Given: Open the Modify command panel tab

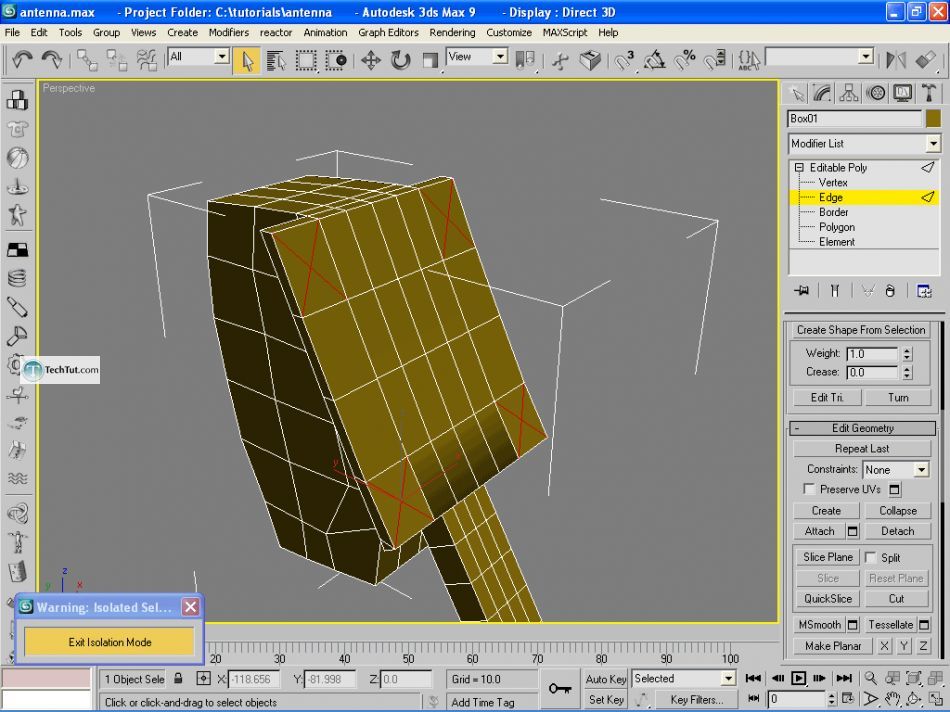Looking at the screenshot, I should tap(822, 93).
